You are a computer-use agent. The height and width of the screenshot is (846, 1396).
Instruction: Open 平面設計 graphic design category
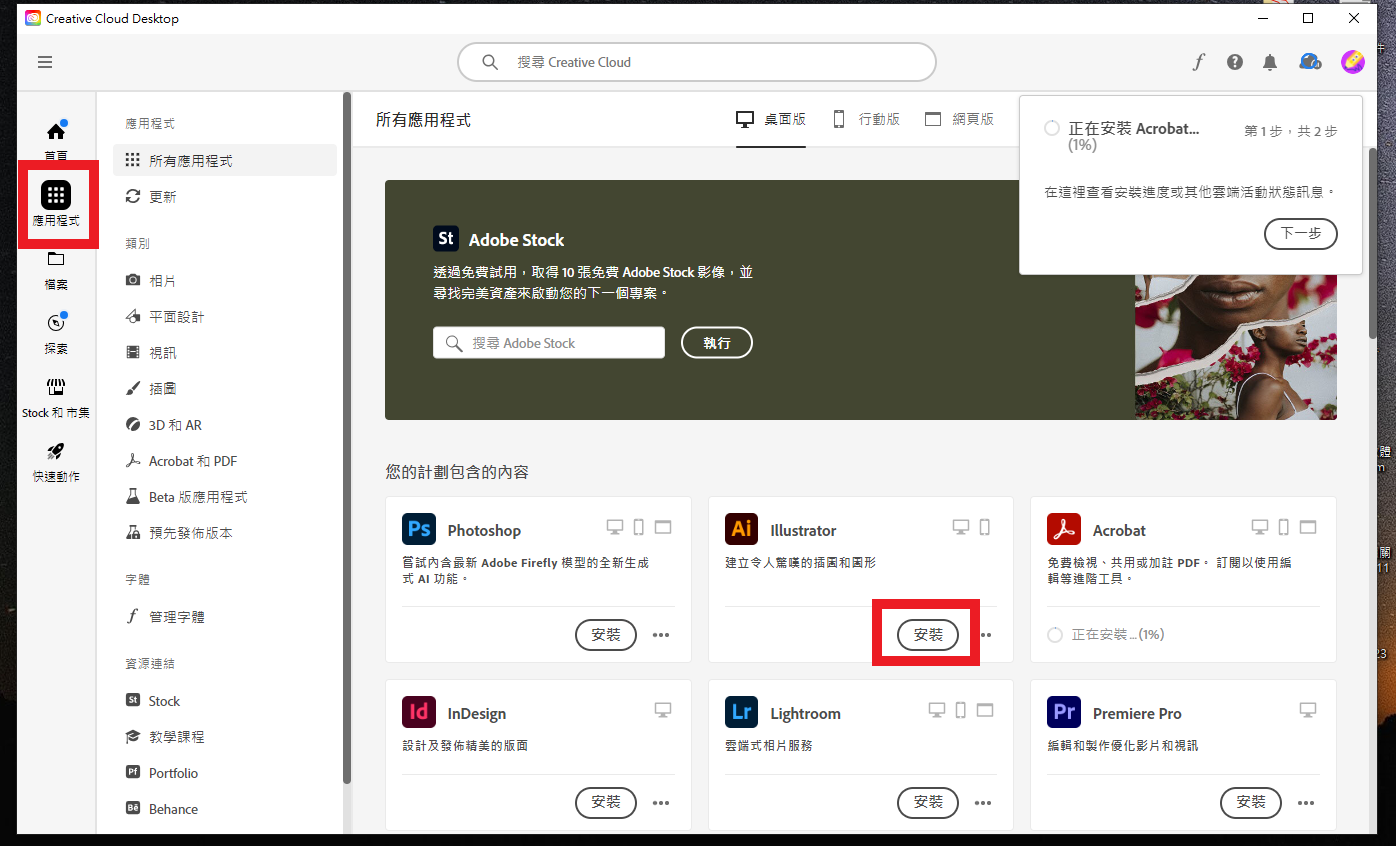click(x=225, y=317)
